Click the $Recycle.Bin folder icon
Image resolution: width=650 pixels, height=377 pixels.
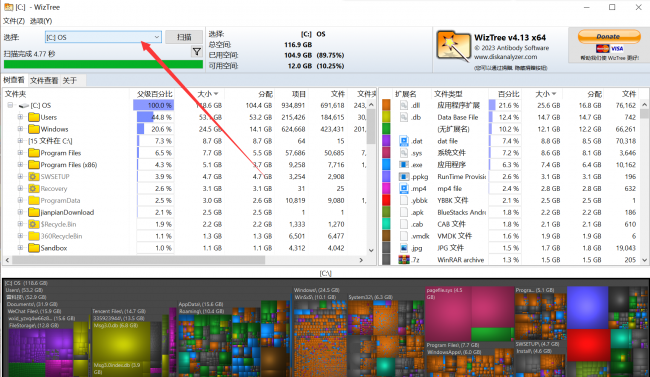point(34,224)
